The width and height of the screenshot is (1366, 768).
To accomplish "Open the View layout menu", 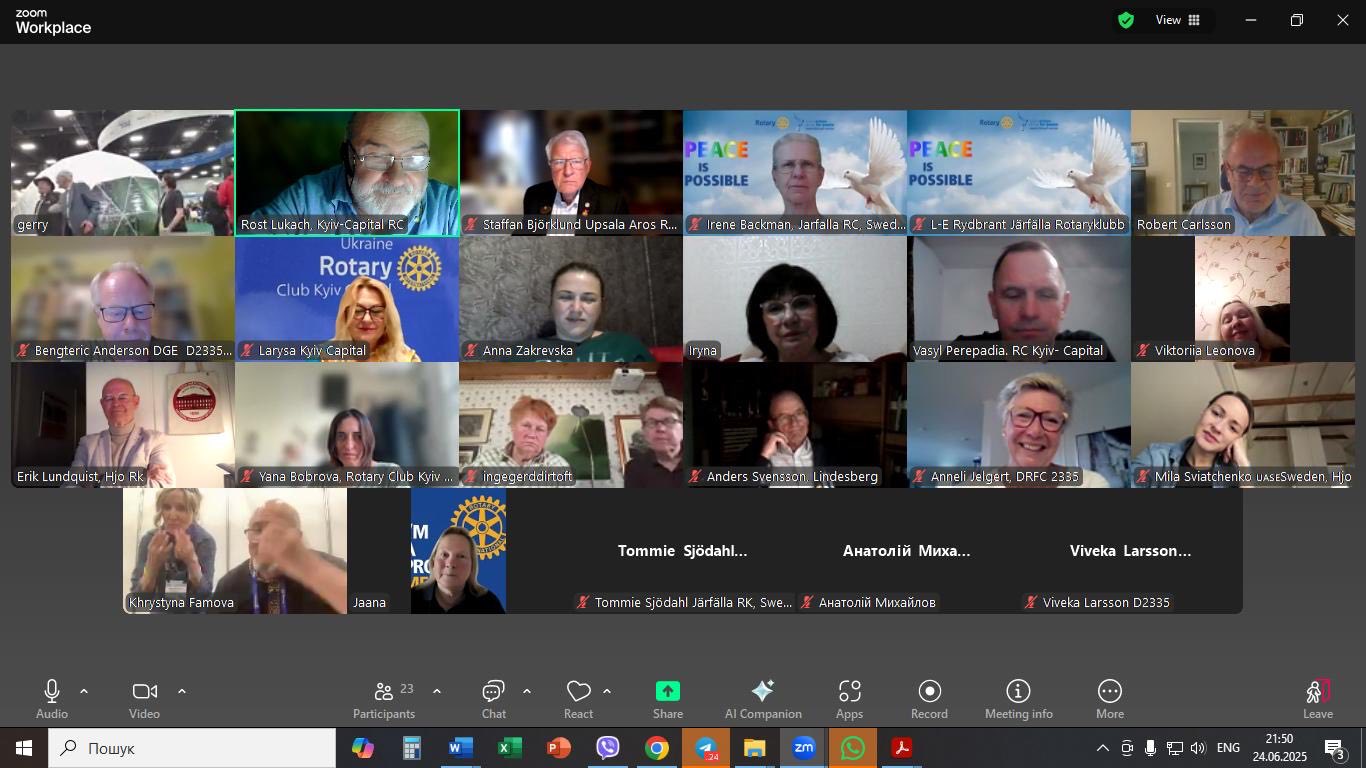I will pos(1178,20).
